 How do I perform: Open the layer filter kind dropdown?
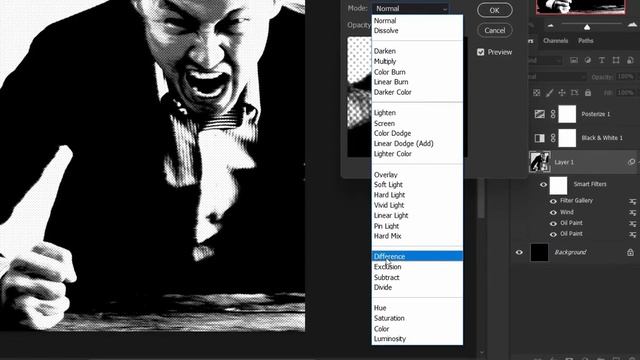(x=545, y=60)
